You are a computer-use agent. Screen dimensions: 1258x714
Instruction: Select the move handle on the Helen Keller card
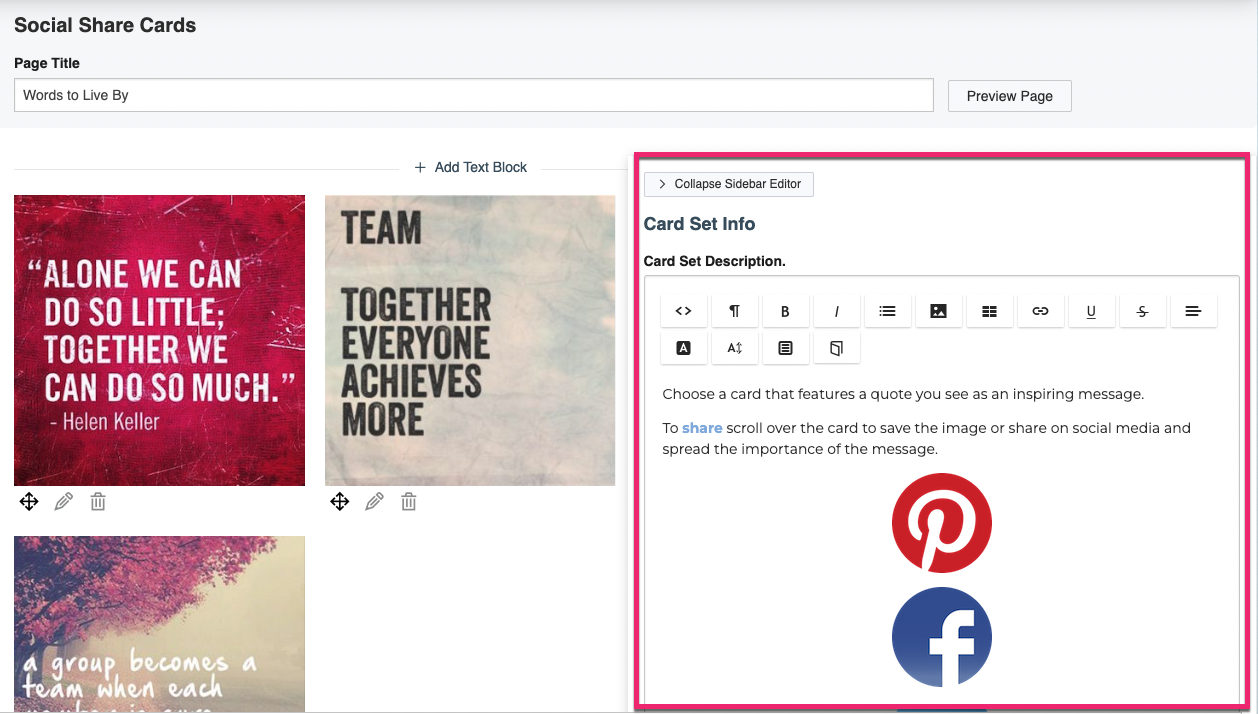tap(29, 501)
